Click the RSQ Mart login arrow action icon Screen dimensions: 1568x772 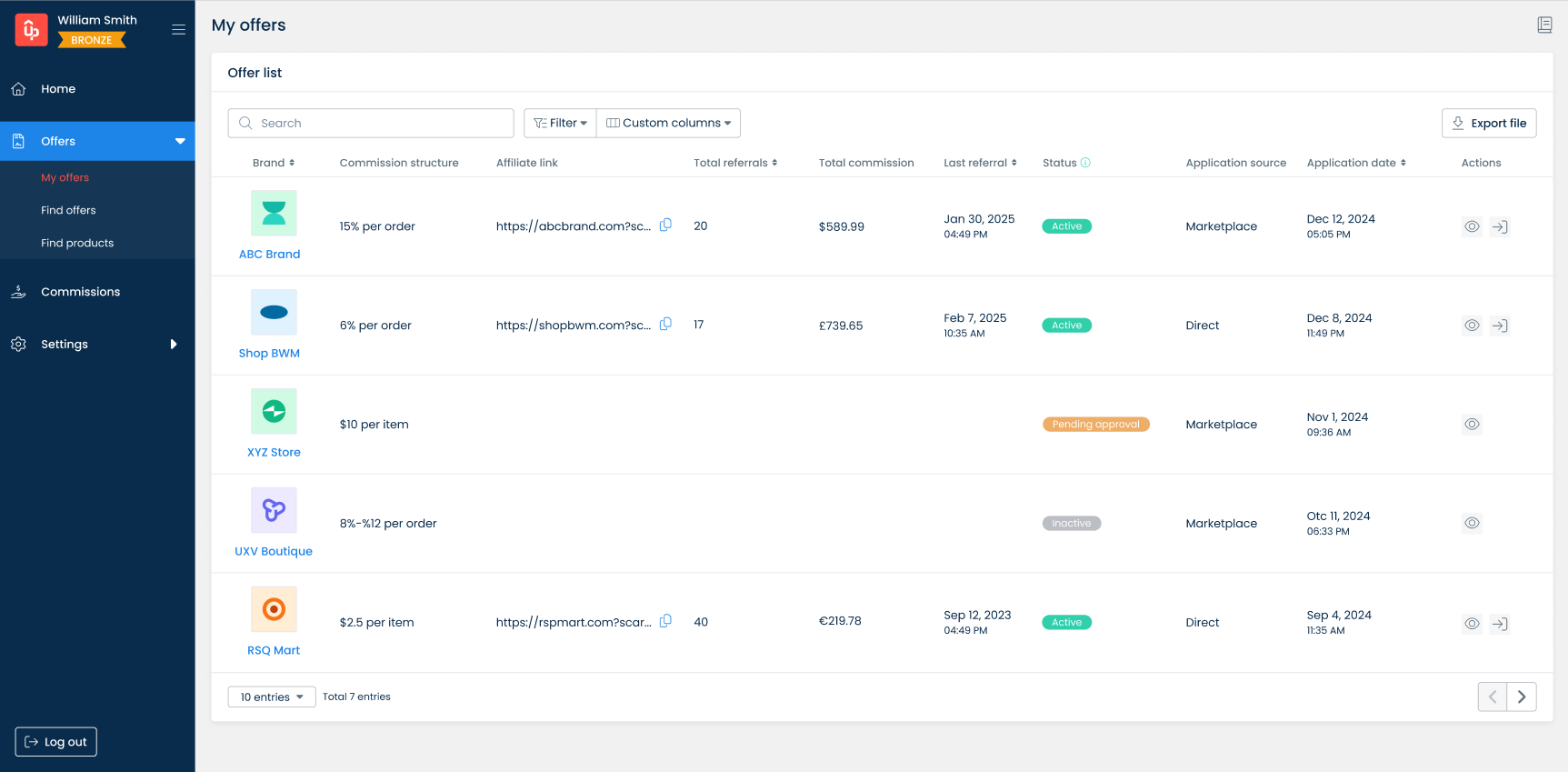coord(1500,624)
